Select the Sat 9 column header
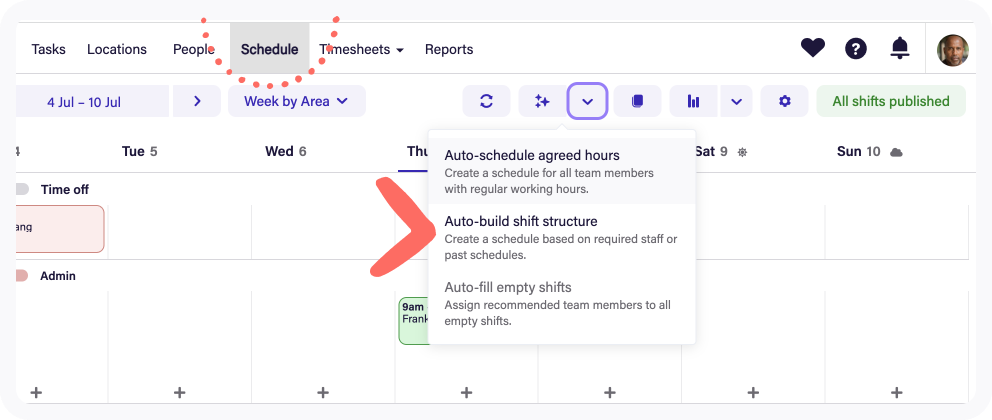The image size is (992, 420). pyautogui.click(x=712, y=152)
